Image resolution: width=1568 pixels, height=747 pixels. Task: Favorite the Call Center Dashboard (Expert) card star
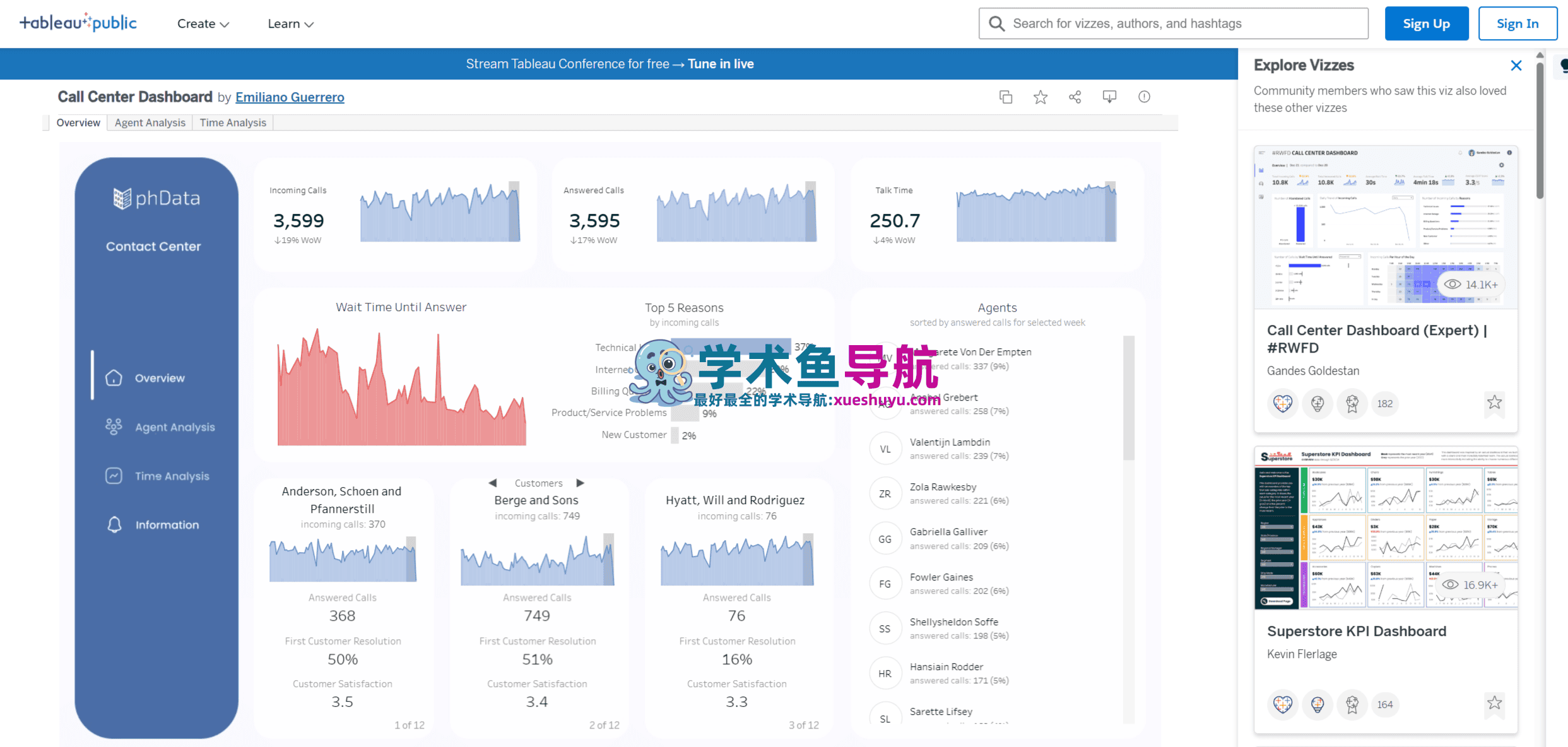[1494, 403]
